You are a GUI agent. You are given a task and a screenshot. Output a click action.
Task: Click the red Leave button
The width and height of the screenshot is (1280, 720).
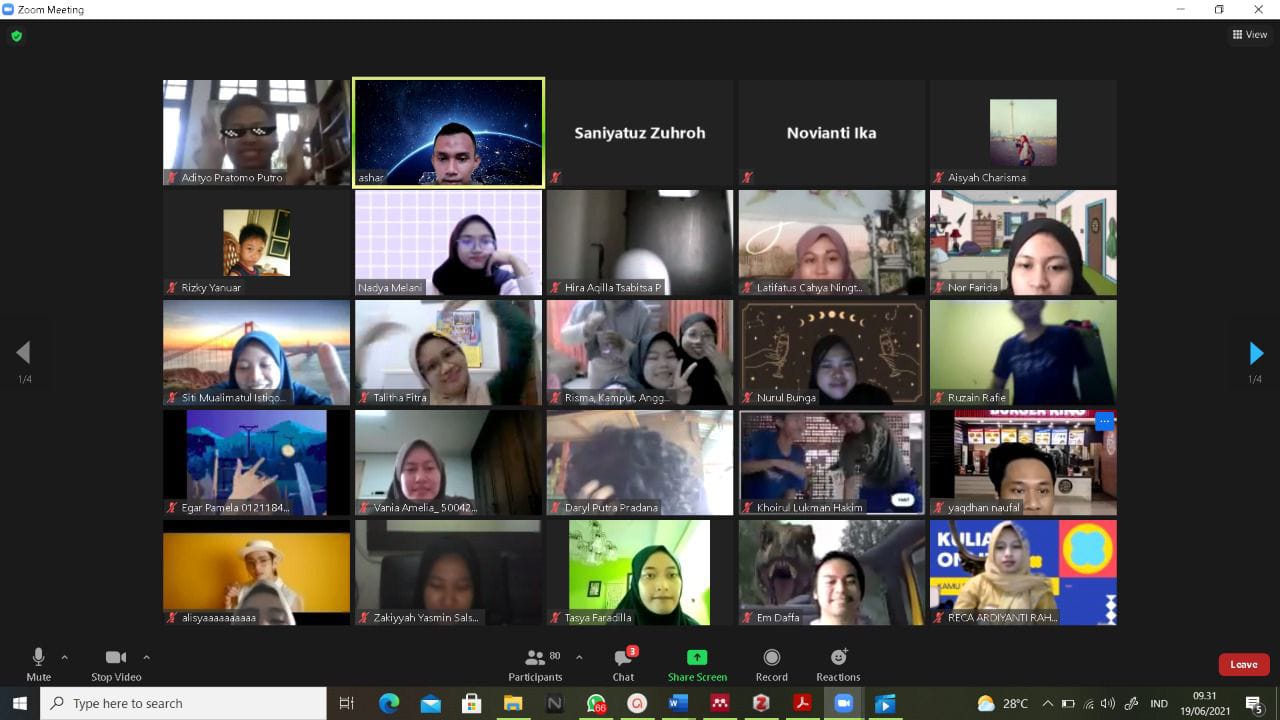pyautogui.click(x=1243, y=664)
